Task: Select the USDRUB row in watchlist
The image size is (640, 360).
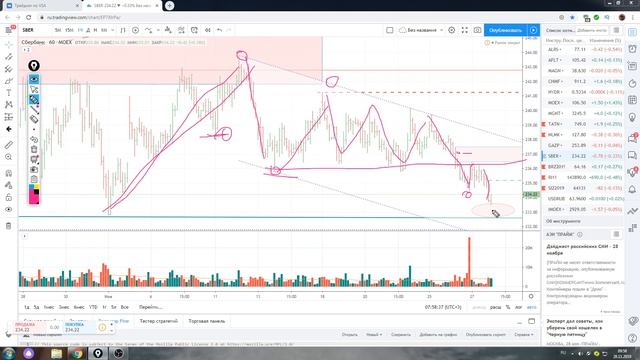Action: coord(582,199)
